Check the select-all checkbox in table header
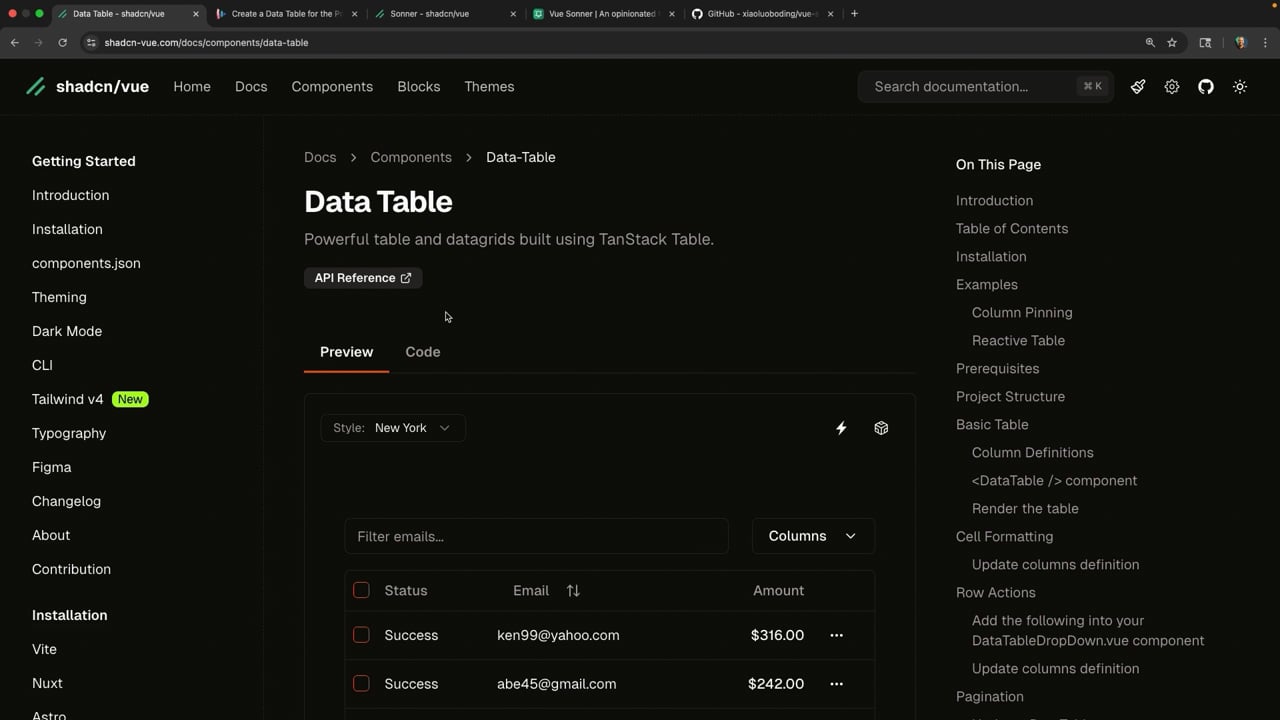This screenshot has width=1280, height=720. pos(361,591)
